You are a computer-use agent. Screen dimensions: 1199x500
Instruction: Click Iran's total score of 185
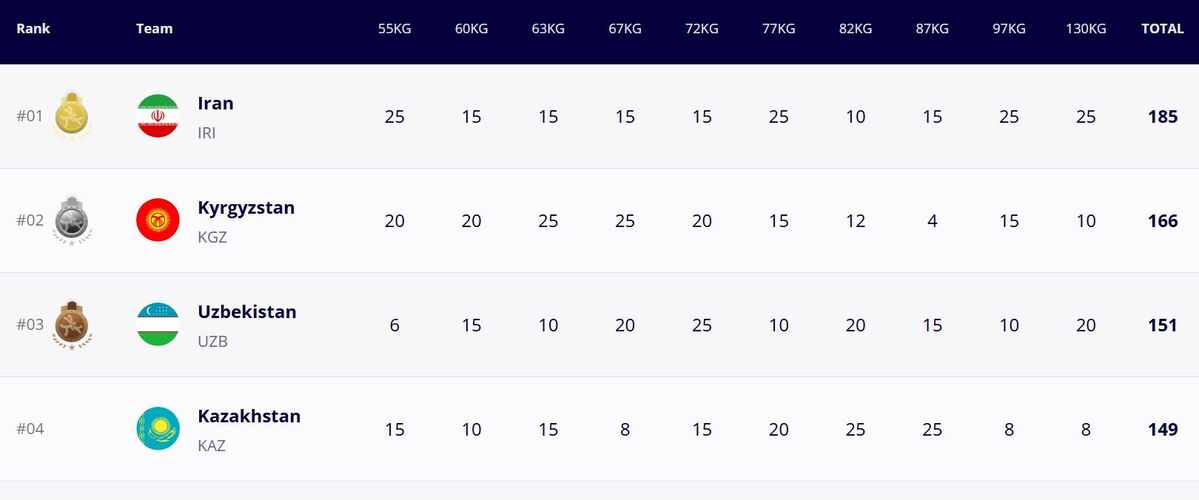tap(1163, 117)
